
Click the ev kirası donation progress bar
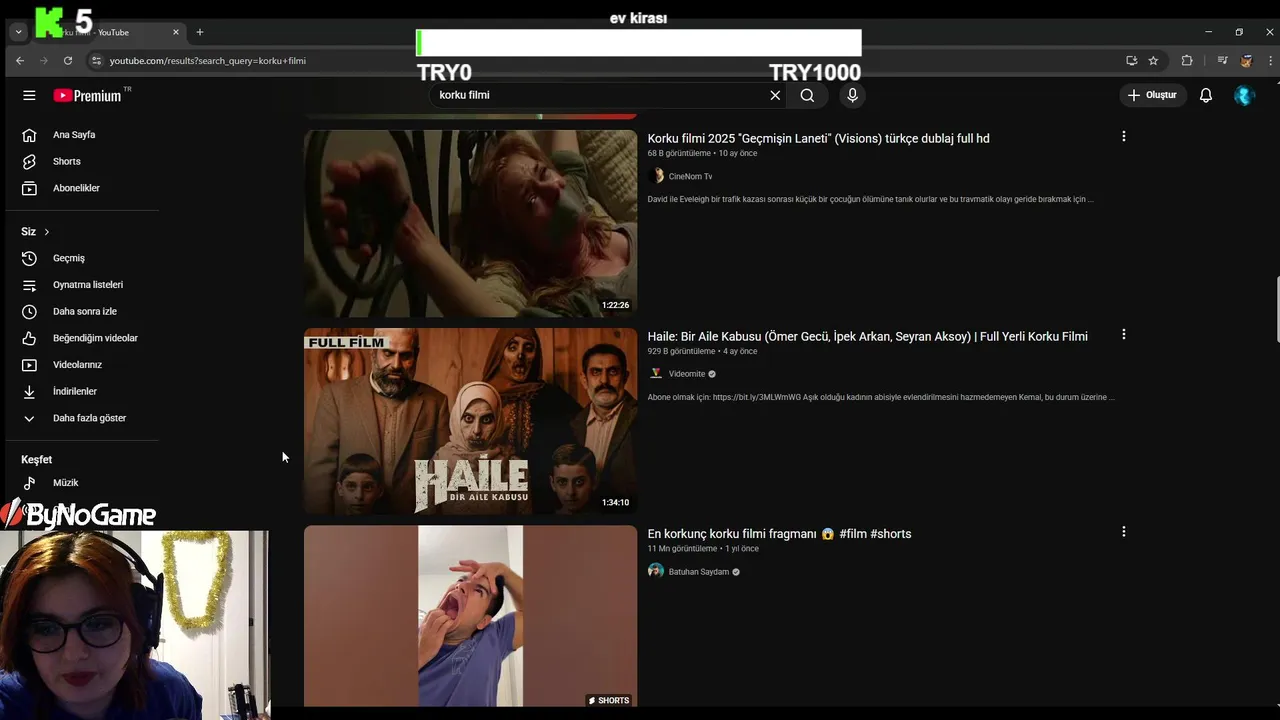pos(639,43)
